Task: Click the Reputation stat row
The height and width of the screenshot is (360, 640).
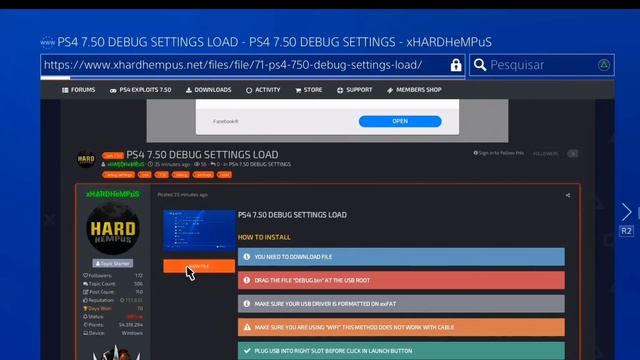Action: (x=113, y=300)
